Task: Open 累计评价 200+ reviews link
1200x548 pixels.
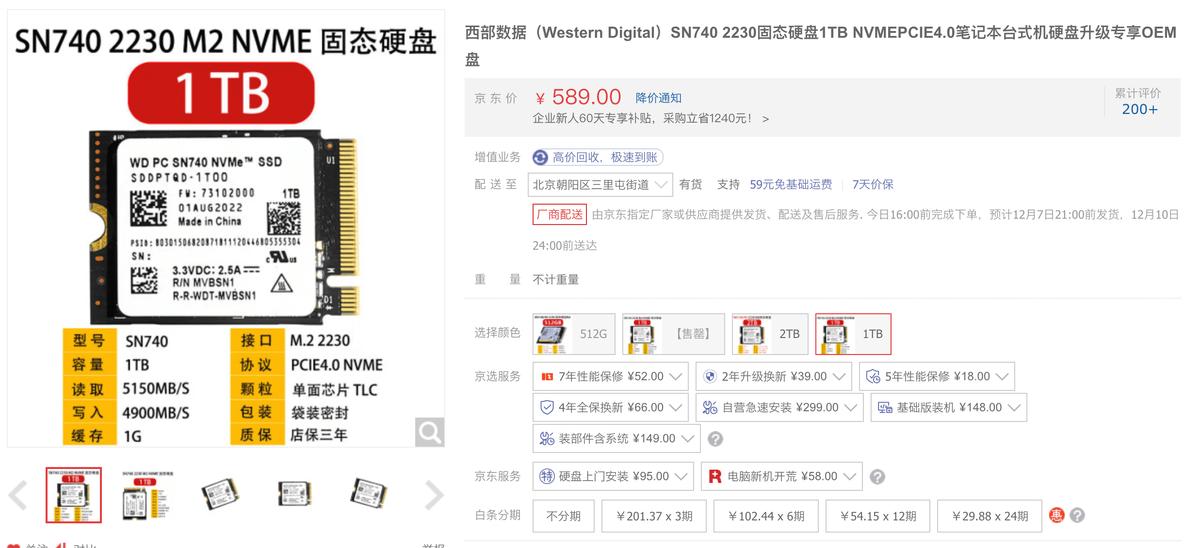Action: pyautogui.click(x=1139, y=102)
